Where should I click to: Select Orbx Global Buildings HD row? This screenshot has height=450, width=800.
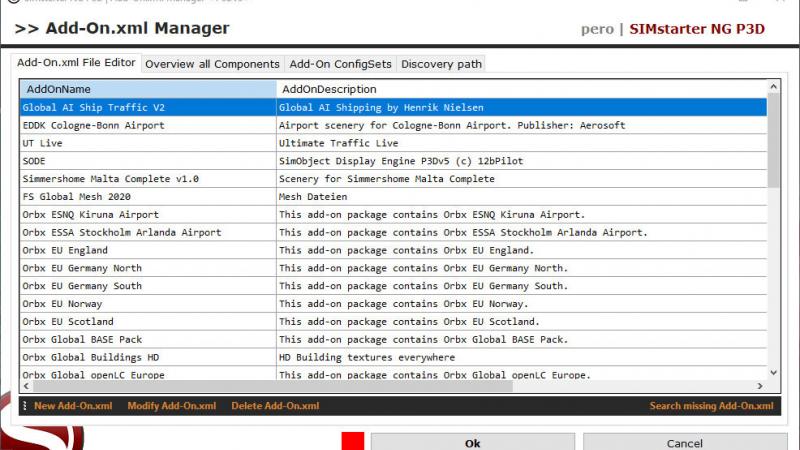coord(393,358)
